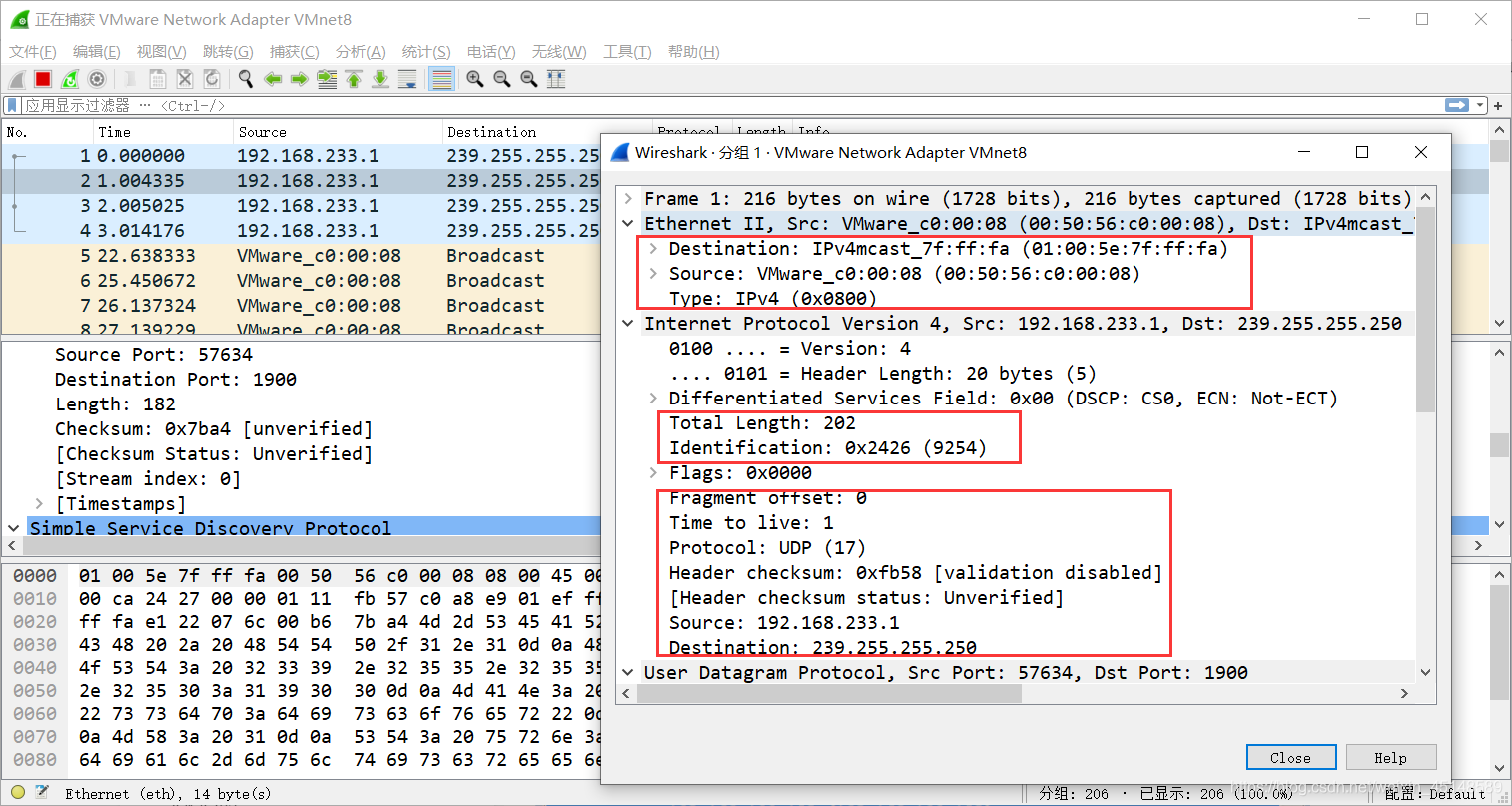1512x806 pixels.
Task: Go forward in packet history arrow
Action: pyautogui.click(x=299, y=79)
